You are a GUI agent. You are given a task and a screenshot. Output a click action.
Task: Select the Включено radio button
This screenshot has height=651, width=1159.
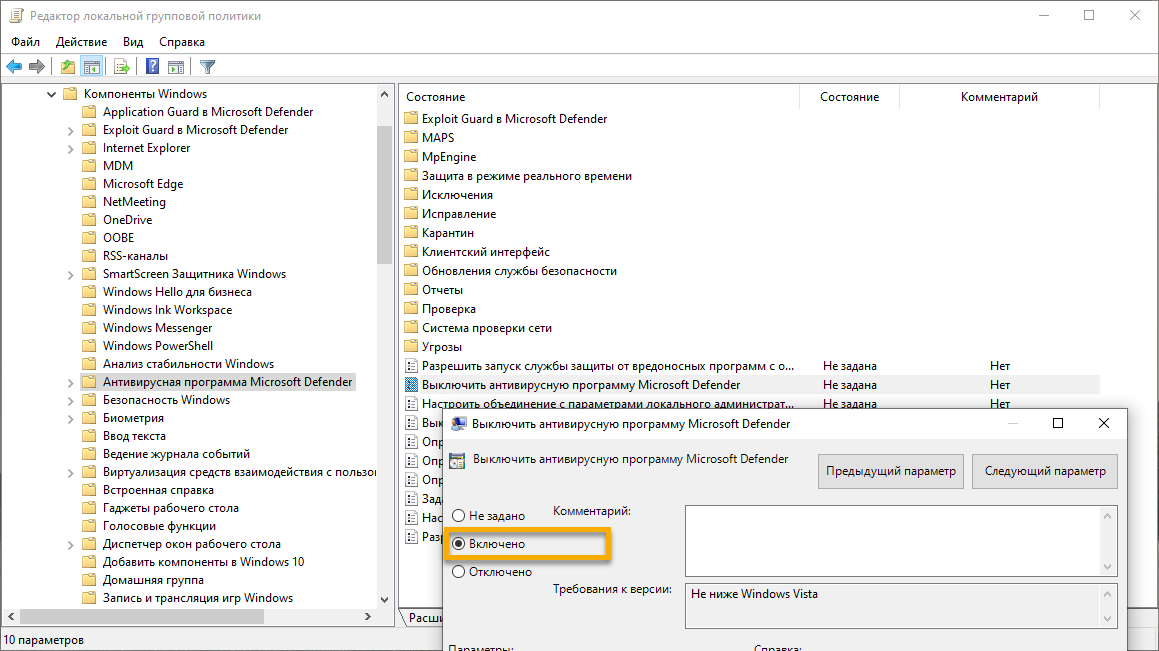(458, 543)
